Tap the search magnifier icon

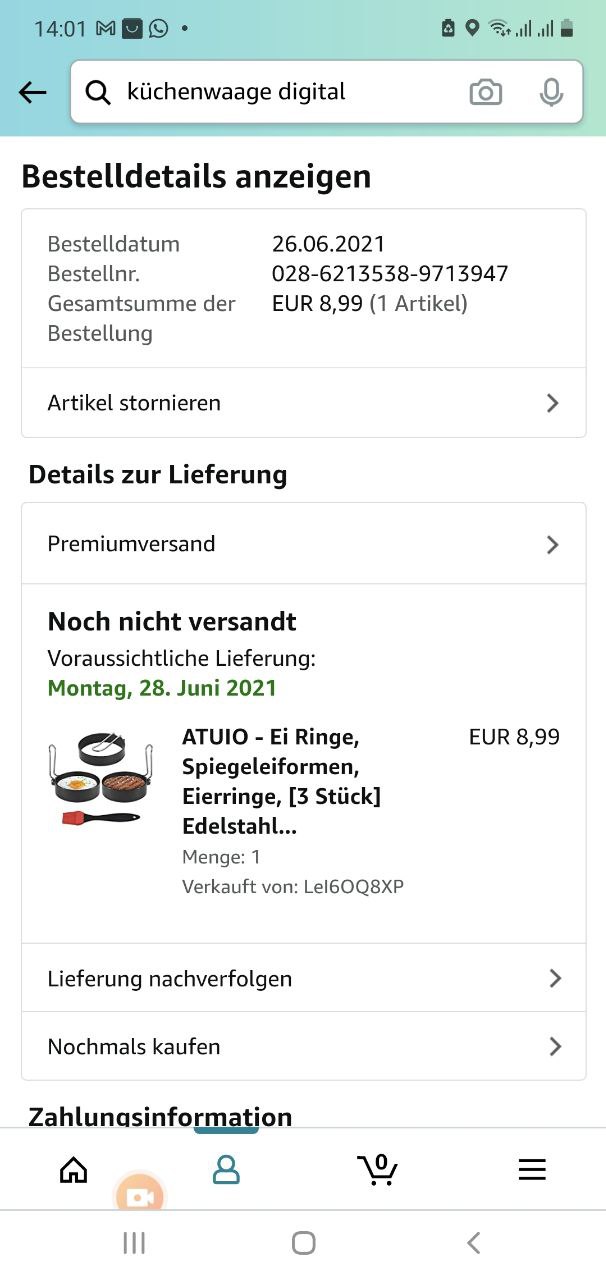[97, 93]
